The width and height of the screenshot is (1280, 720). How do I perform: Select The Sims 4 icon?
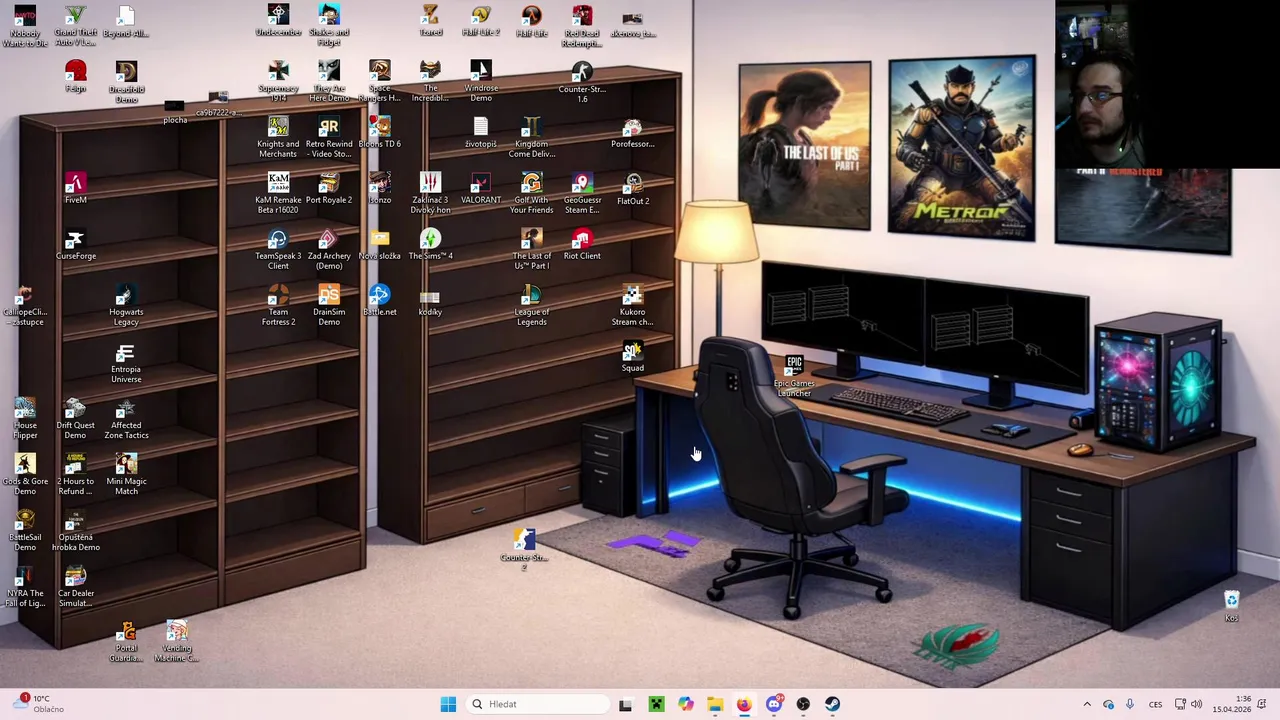(x=430, y=245)
